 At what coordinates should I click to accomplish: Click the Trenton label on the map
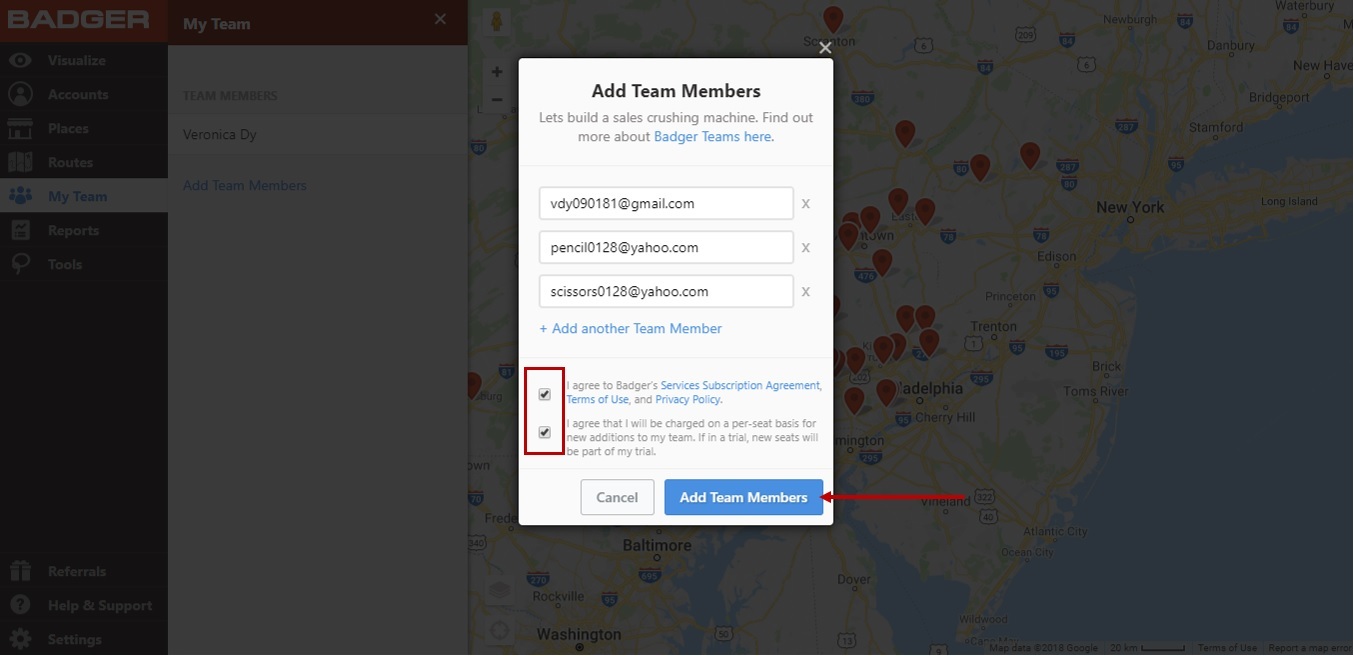[993, 326]
